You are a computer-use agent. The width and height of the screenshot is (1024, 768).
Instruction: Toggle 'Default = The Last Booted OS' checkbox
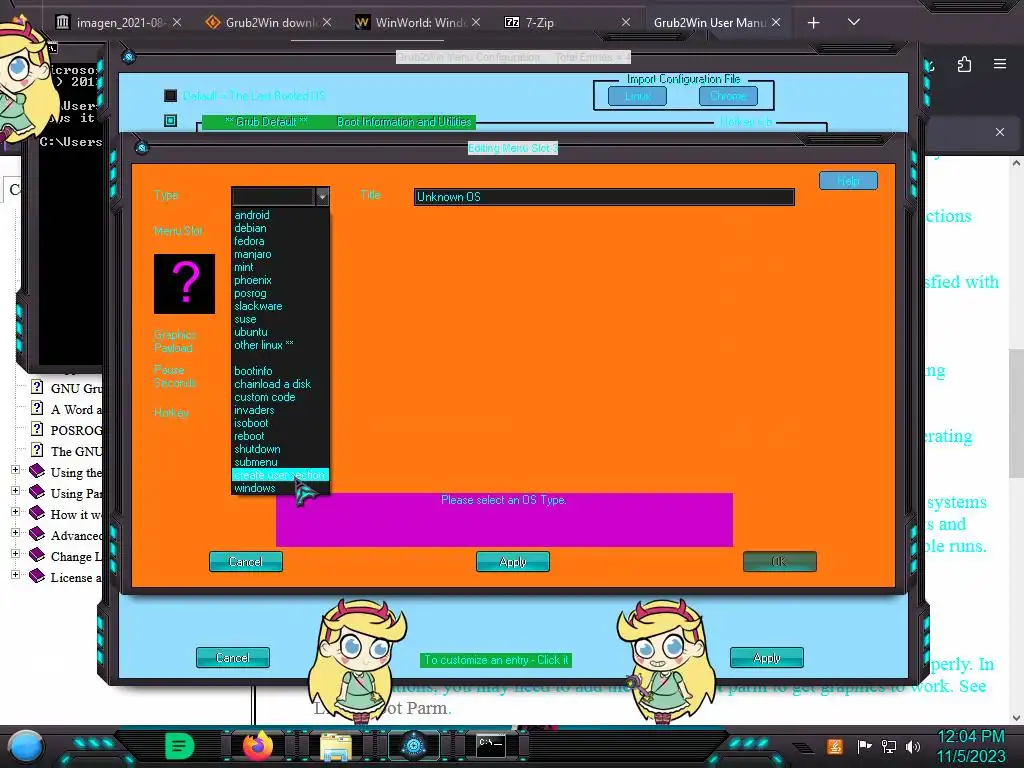(x=170, y=96)
